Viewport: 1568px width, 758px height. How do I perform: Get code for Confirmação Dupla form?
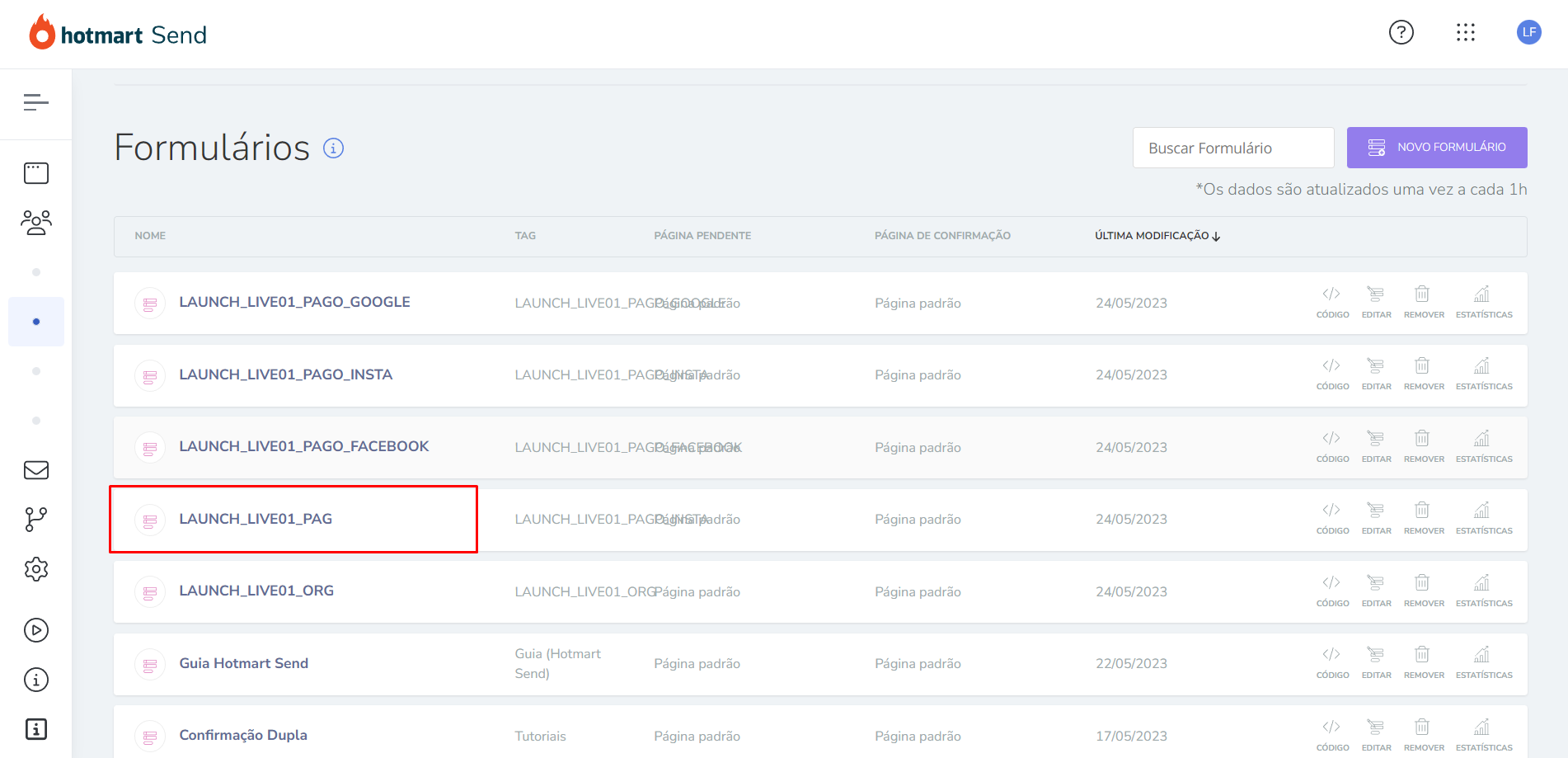[x=1332, y=736]
